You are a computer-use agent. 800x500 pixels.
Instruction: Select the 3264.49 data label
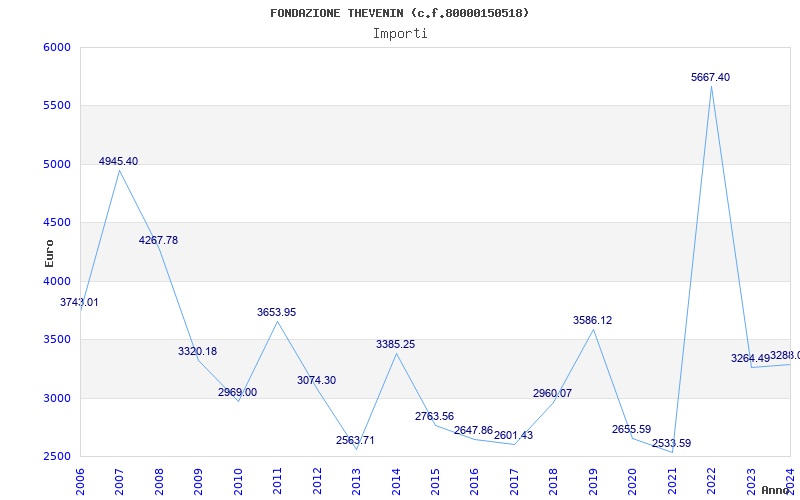click(750, 359)
